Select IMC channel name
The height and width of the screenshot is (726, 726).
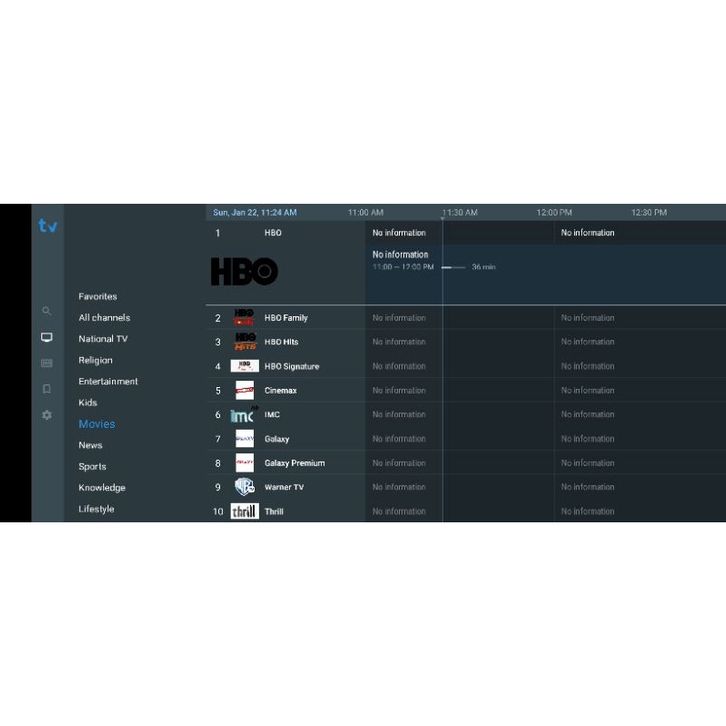point(272,414)
